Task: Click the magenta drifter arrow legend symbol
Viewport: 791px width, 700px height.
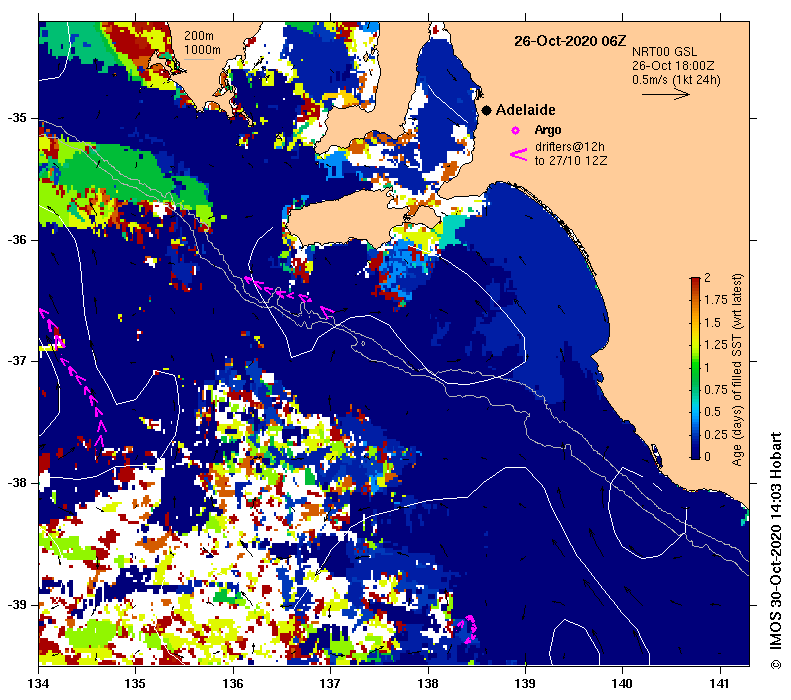Action: pos(518,154)
